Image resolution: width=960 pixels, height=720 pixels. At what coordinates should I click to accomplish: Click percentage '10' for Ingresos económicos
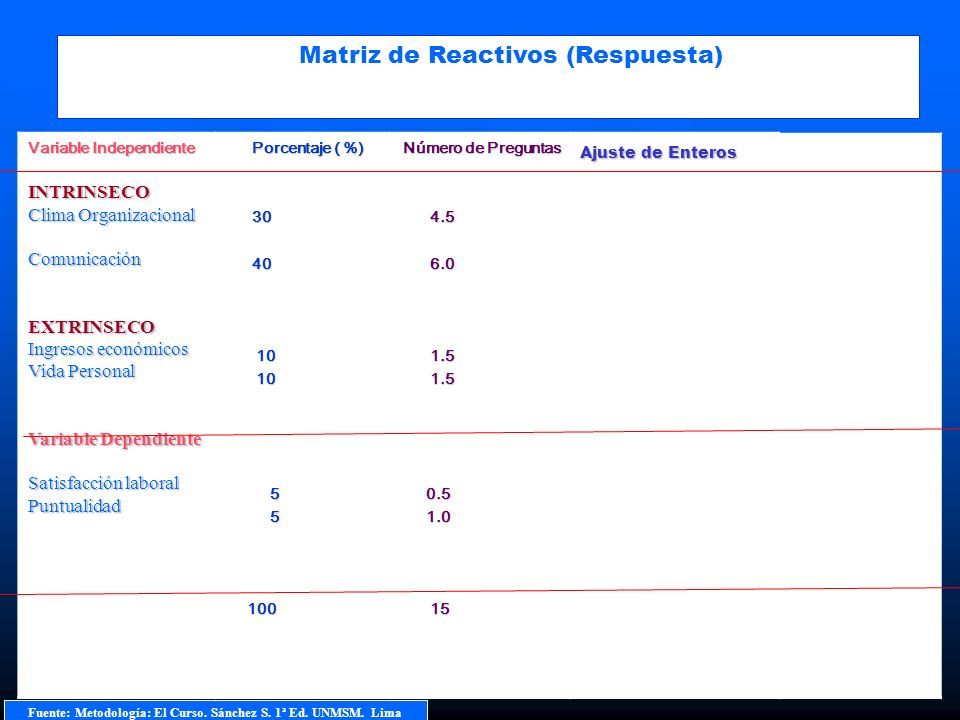coord(266,356)
